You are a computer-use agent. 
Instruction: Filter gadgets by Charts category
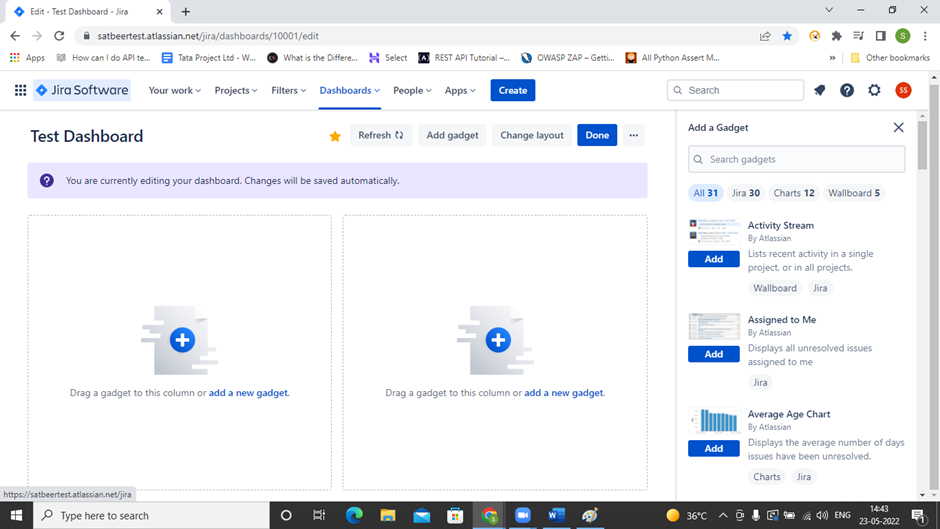(x=793, y=193)
